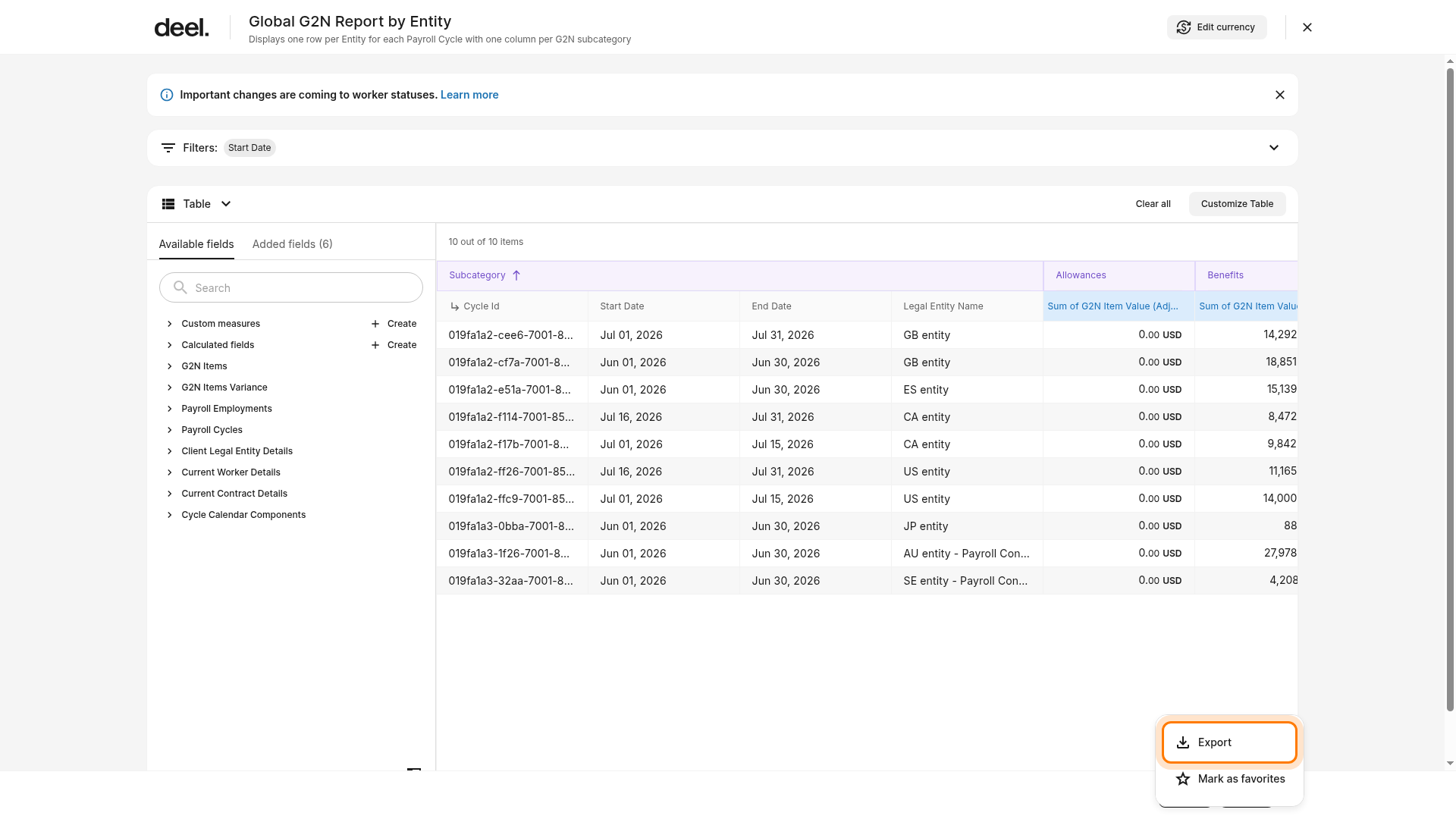This screenshot has width=1456, height=819.
Task: Switch to the Available fields tab
Action: coord(196,244)
